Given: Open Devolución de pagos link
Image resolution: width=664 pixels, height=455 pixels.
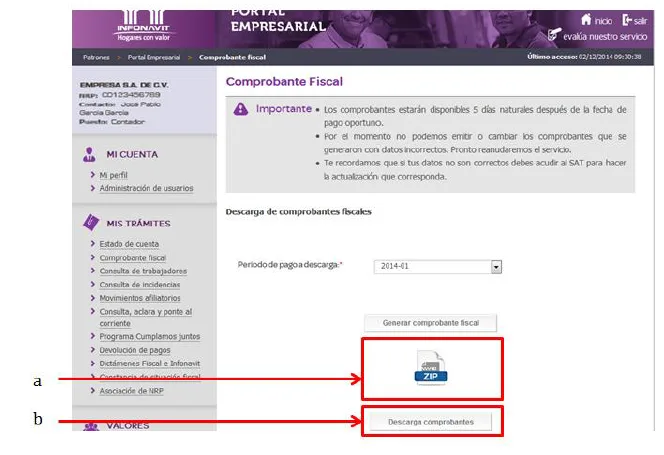Looking at the screenshot, I should pyautogui.click(x=135, y=350).
